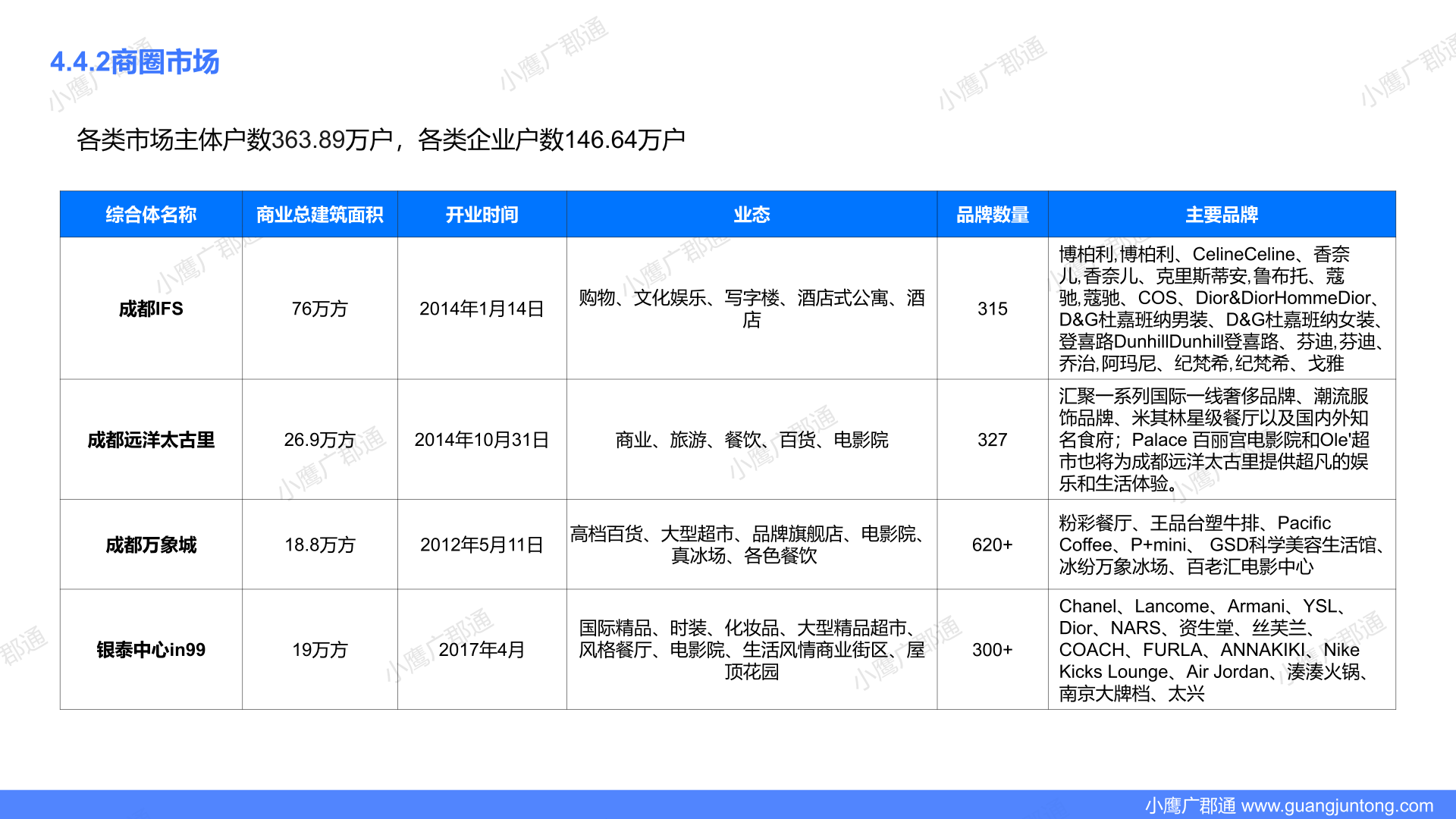Click the 业态 column header

click(x=752, y=215)
